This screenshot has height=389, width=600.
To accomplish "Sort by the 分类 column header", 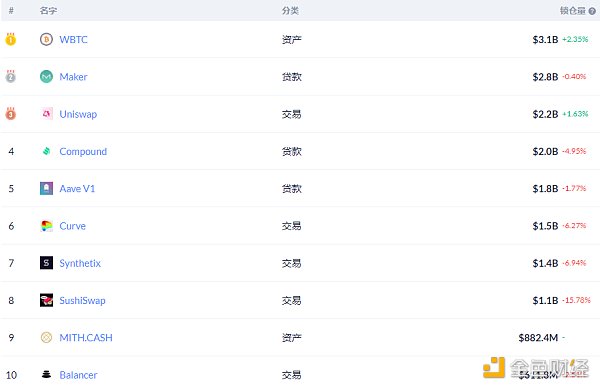I will (x=290, y=11).
